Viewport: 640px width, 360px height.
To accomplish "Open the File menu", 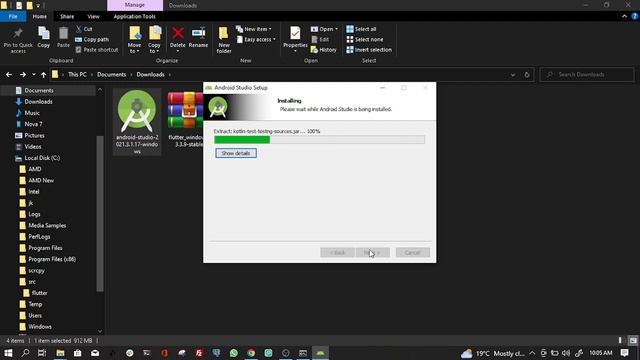I will 13,16.
